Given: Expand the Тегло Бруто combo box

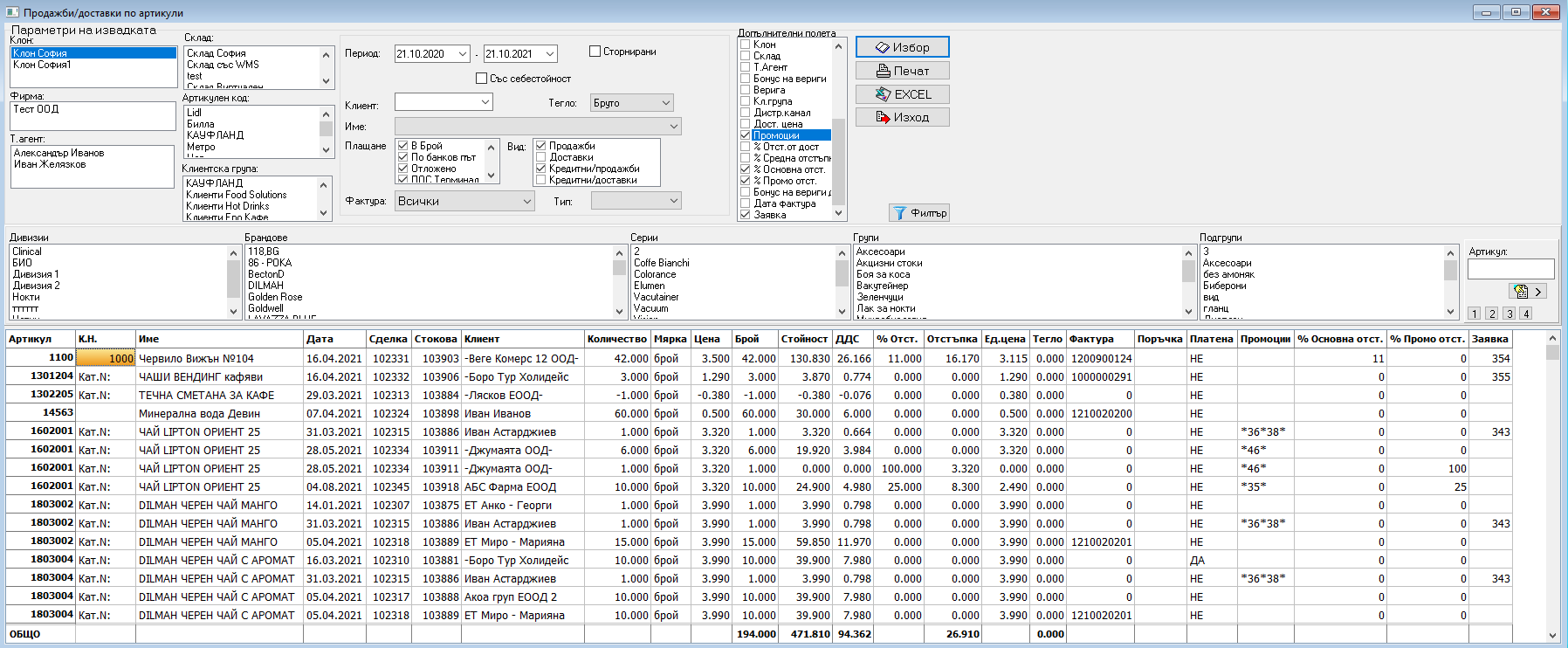Looking at the screenshot, I should tap(665, 103).
